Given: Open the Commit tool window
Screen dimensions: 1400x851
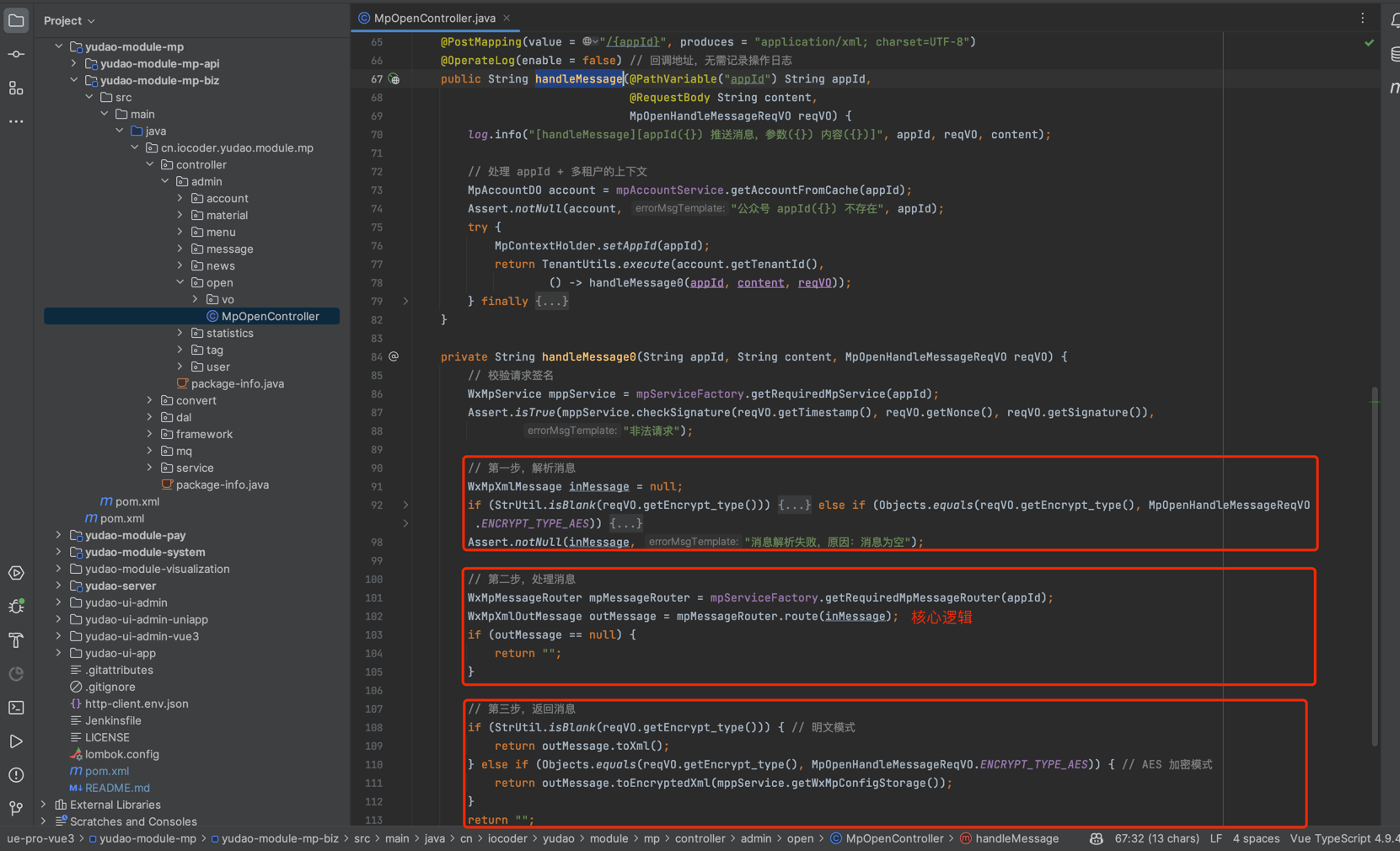Looking at the screenshot, I should click(16, 54).
